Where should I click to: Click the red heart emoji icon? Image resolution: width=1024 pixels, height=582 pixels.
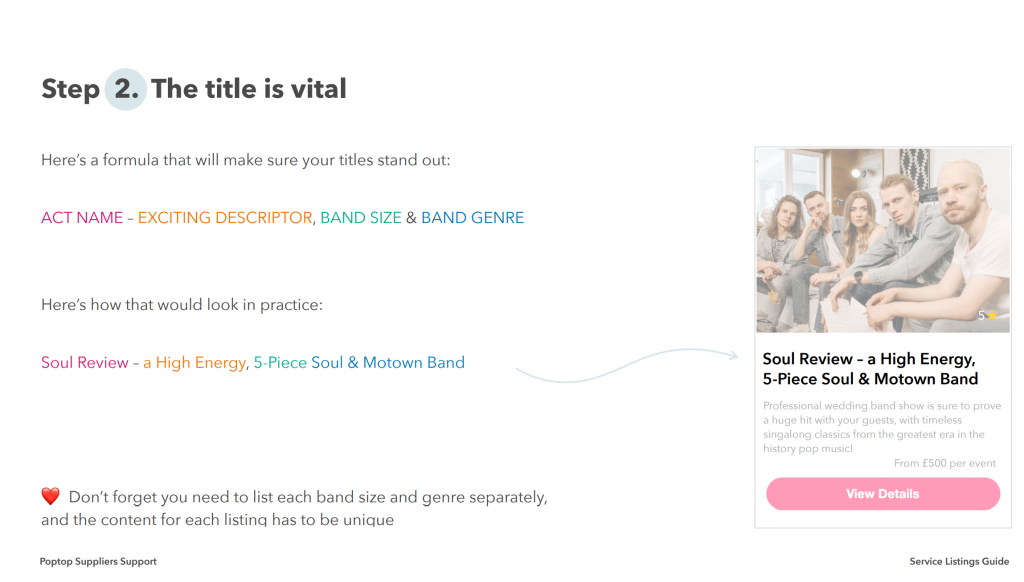tap(51, 496)
